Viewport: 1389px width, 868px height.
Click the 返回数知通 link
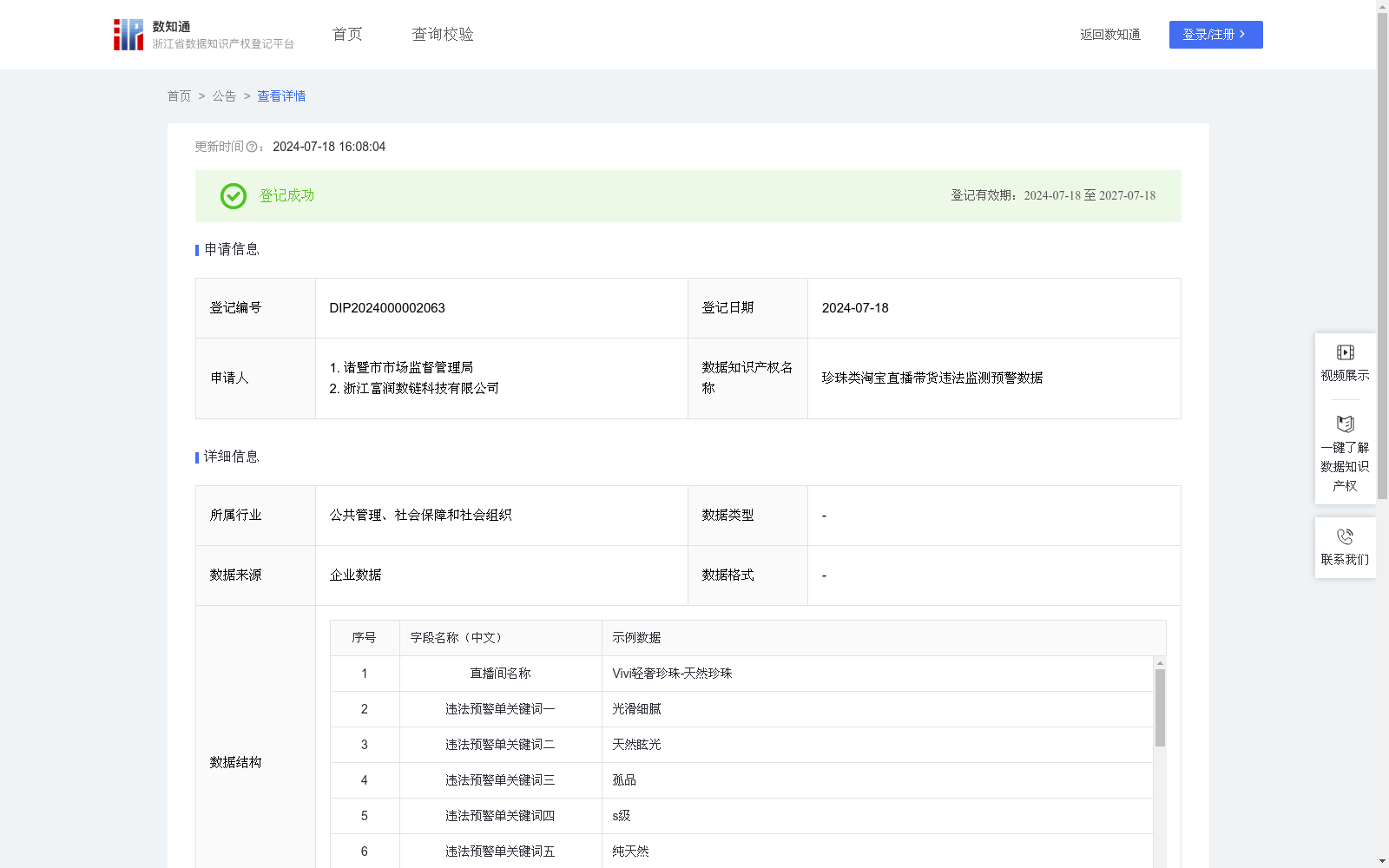point(1109,35)
